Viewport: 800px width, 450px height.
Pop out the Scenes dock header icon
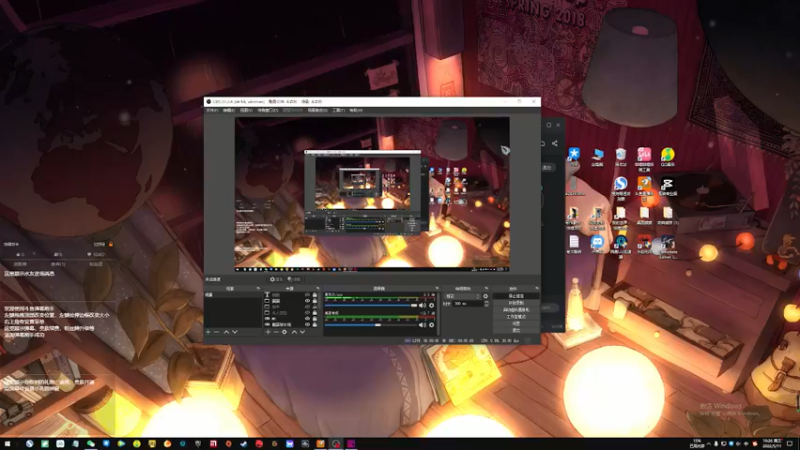click(x=258, y=288)
